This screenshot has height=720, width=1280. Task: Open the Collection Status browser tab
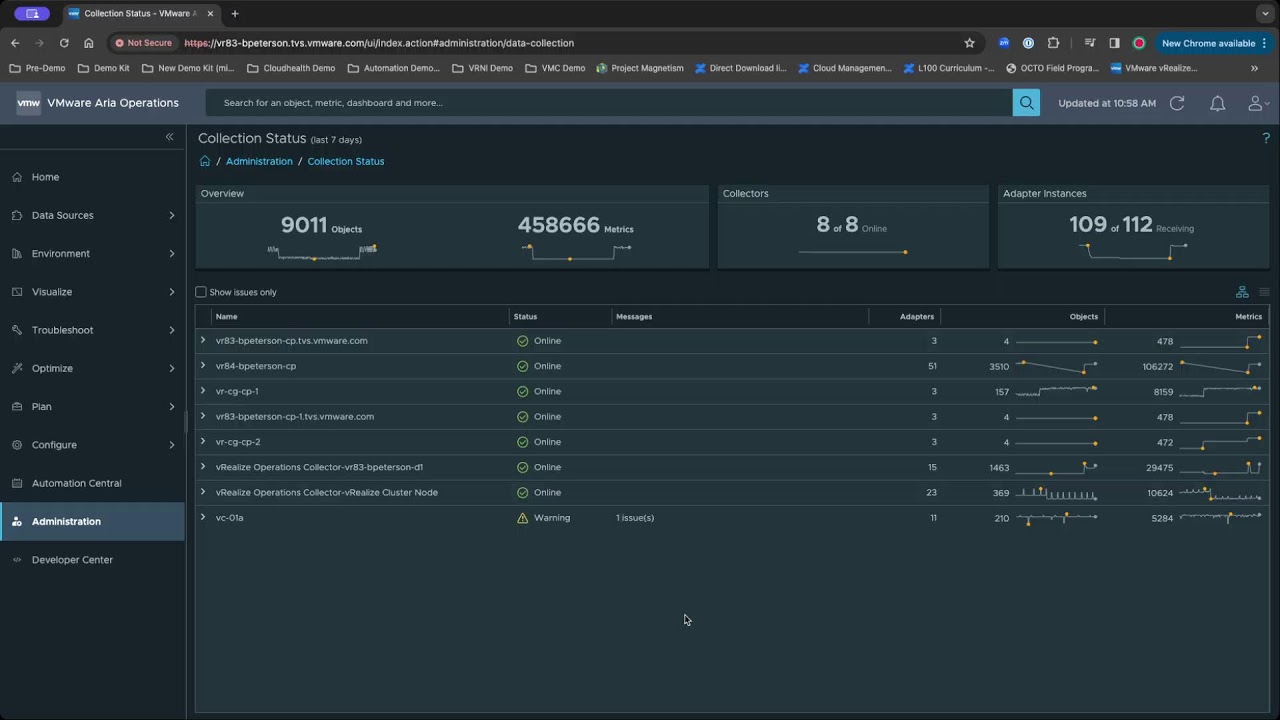pyautogui.click(x=139, y=14)
